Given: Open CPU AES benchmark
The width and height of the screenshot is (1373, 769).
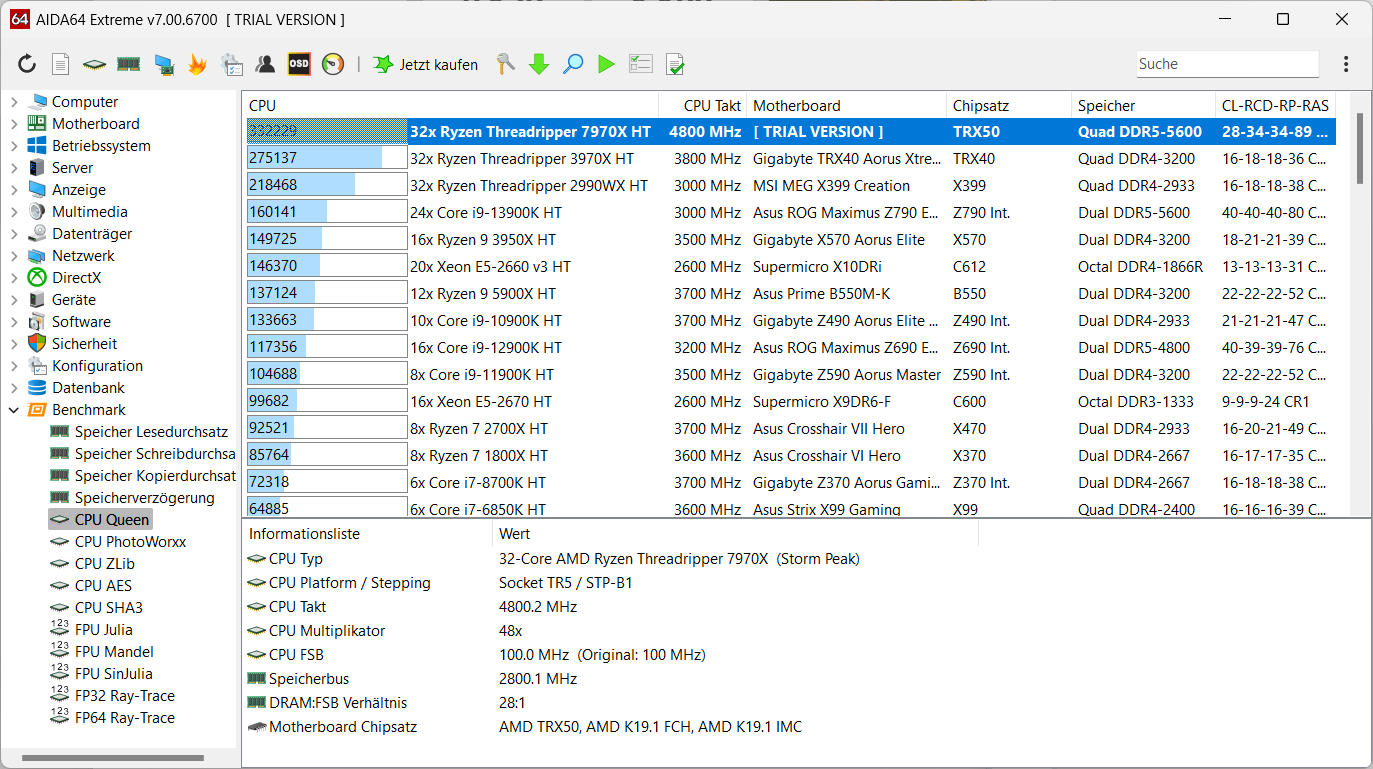Looking at the screenshot, I should [x=103, y=586].
